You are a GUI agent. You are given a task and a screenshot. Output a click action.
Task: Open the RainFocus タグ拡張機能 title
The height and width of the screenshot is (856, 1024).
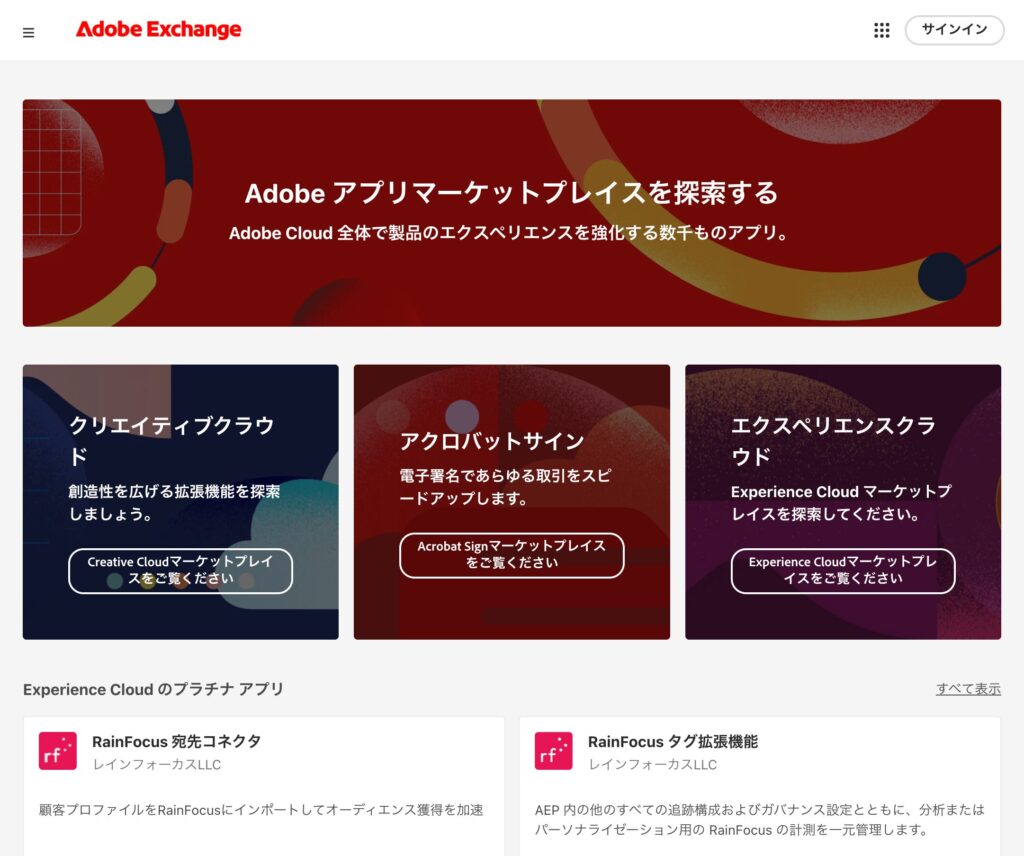coord(672,742)
